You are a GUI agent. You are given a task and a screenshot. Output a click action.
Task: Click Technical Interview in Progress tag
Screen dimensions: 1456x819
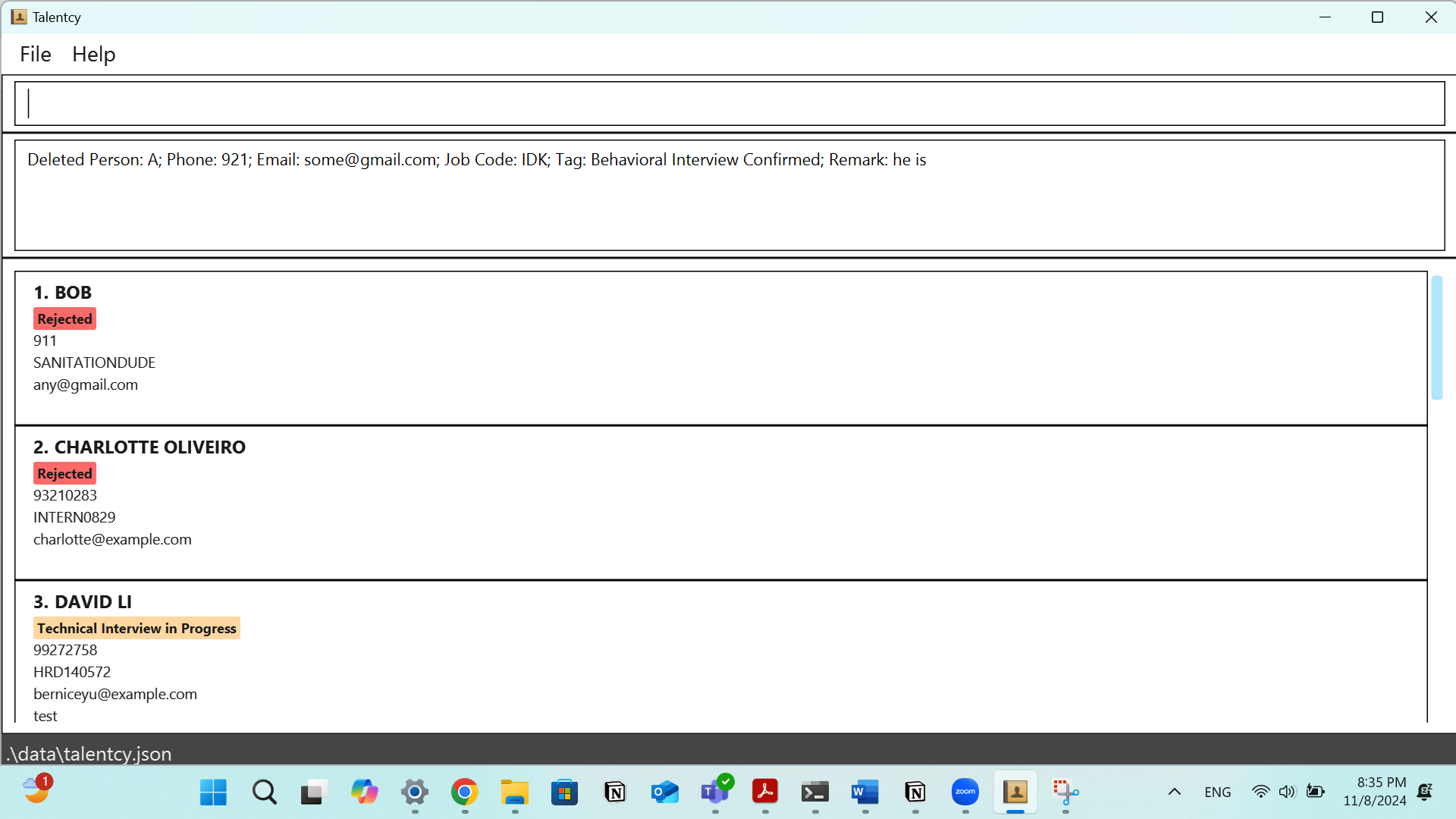(x=136, y=629)
